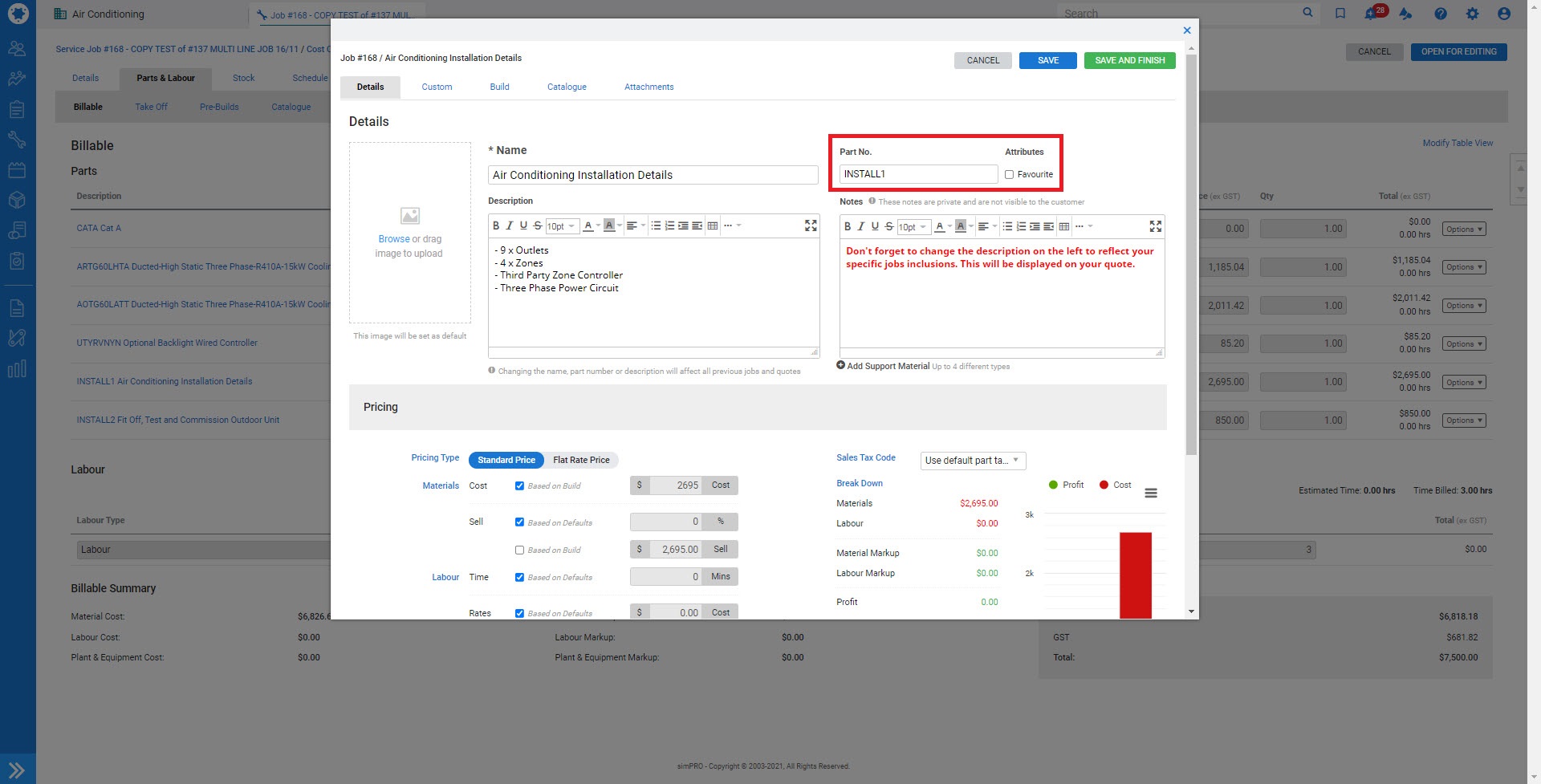The image size is (1541, 784).
Task: Uncheck Sell Based on Defaults checkbox
Action: [x=519, y=522]
